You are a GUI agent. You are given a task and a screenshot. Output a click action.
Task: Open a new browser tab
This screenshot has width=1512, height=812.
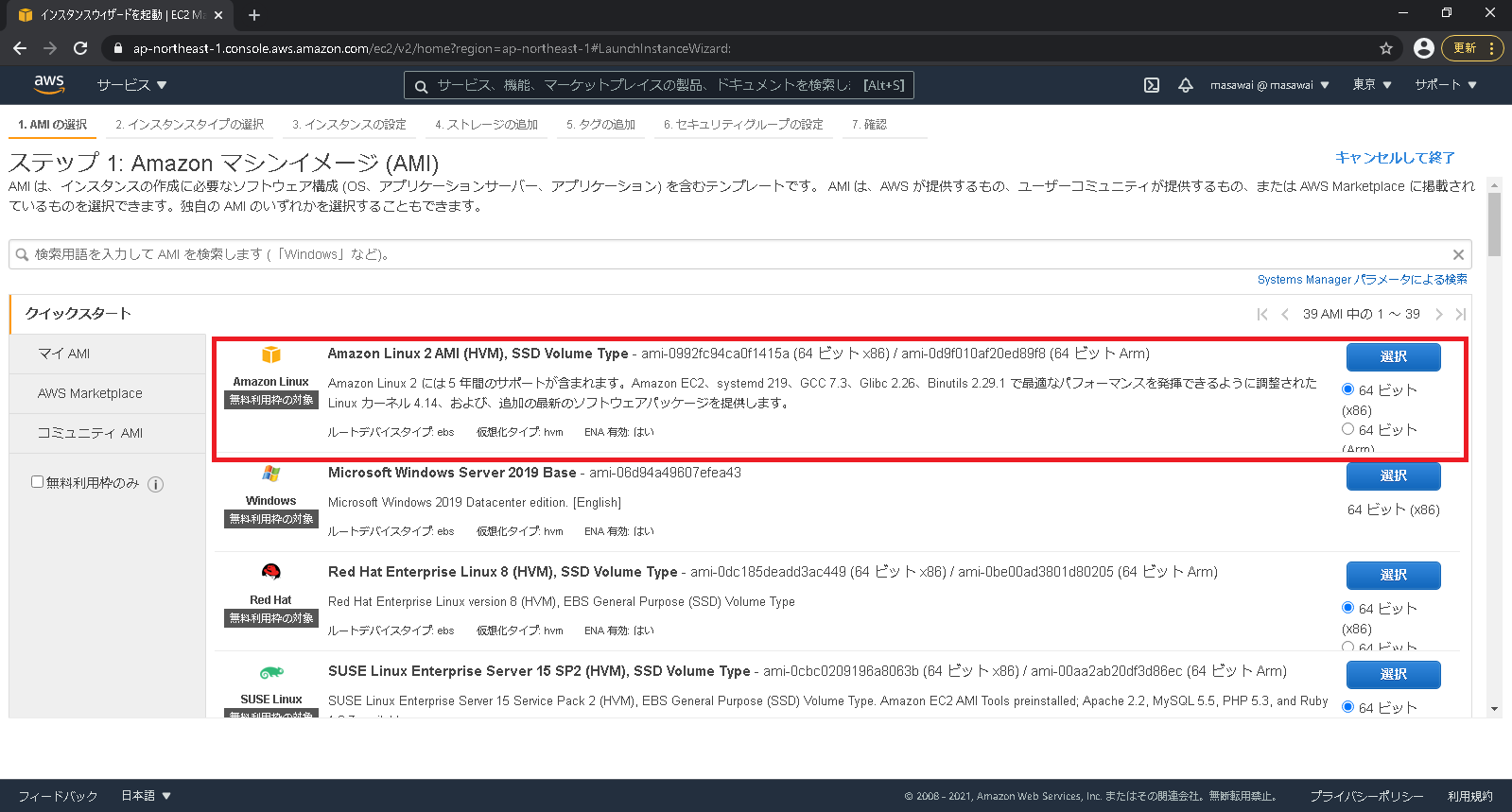(253, 15)
